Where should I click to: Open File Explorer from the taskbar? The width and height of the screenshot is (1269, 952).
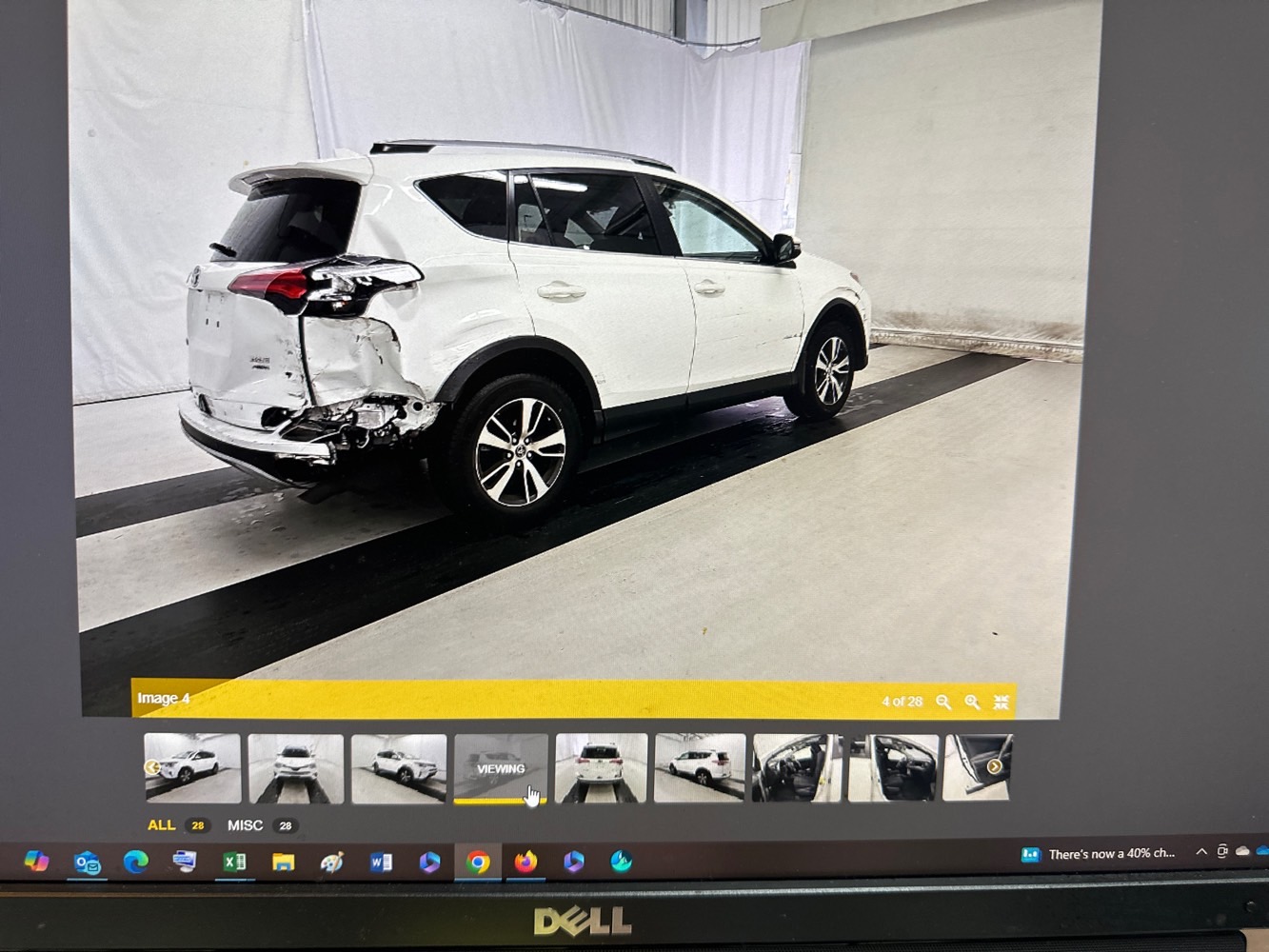283,863
